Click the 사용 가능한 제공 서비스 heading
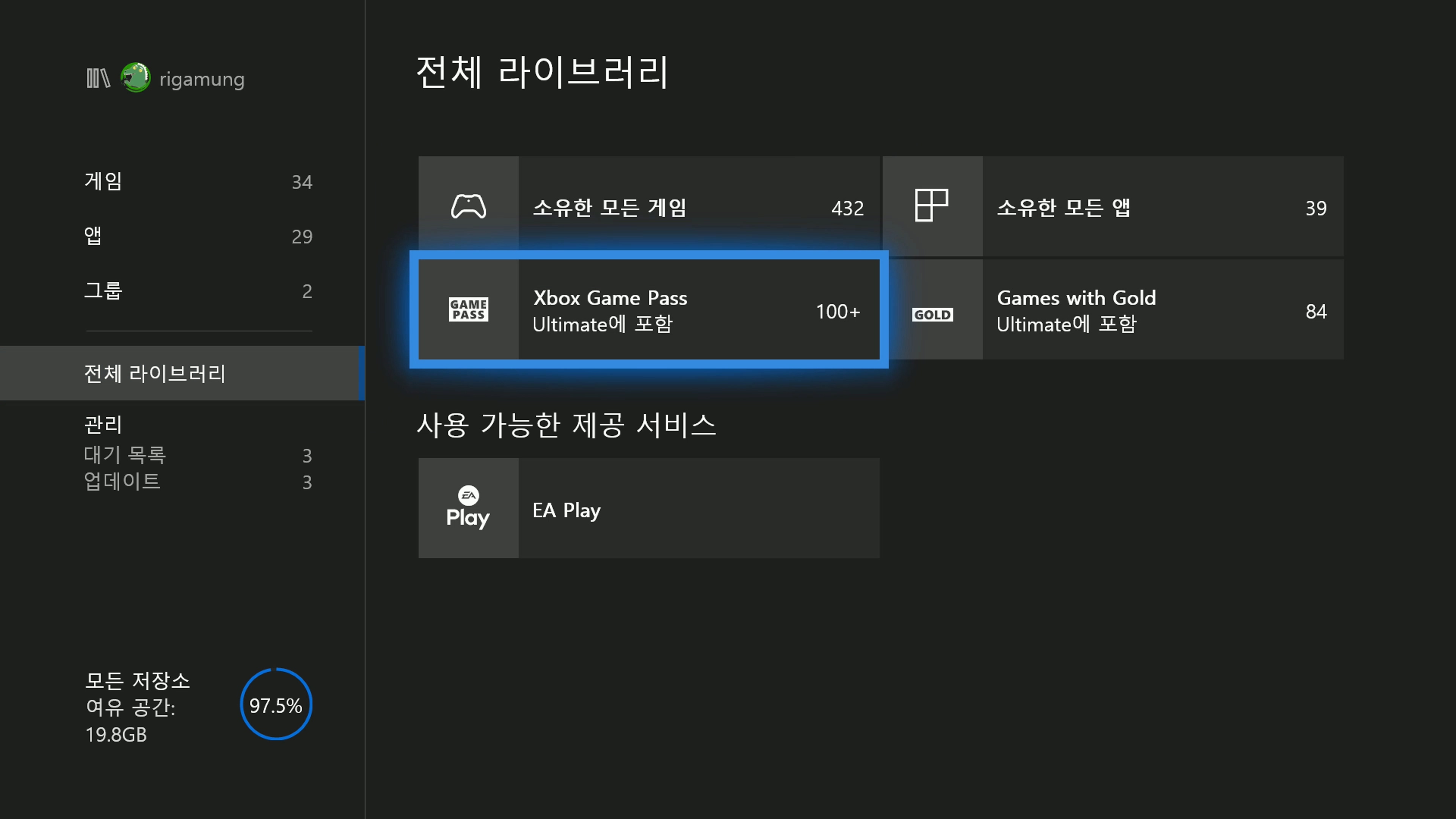This screenshot has width=1456, height=819. click(x=566, y=425)
